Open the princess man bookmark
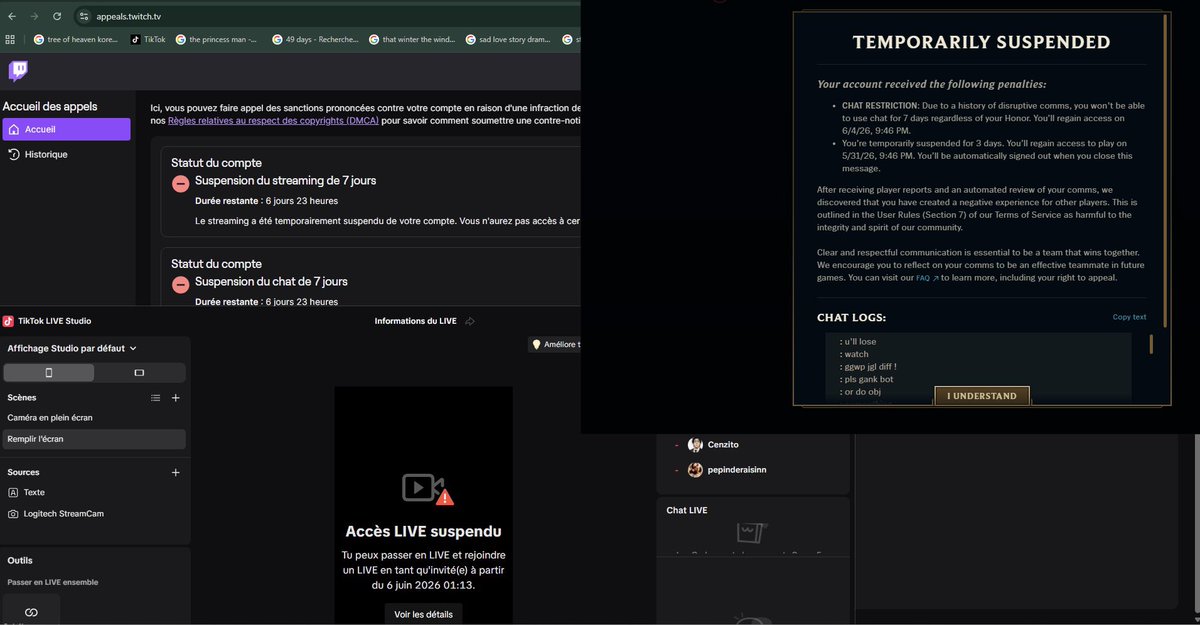The height and width of the screenshot is (625, 1200). 217,40
